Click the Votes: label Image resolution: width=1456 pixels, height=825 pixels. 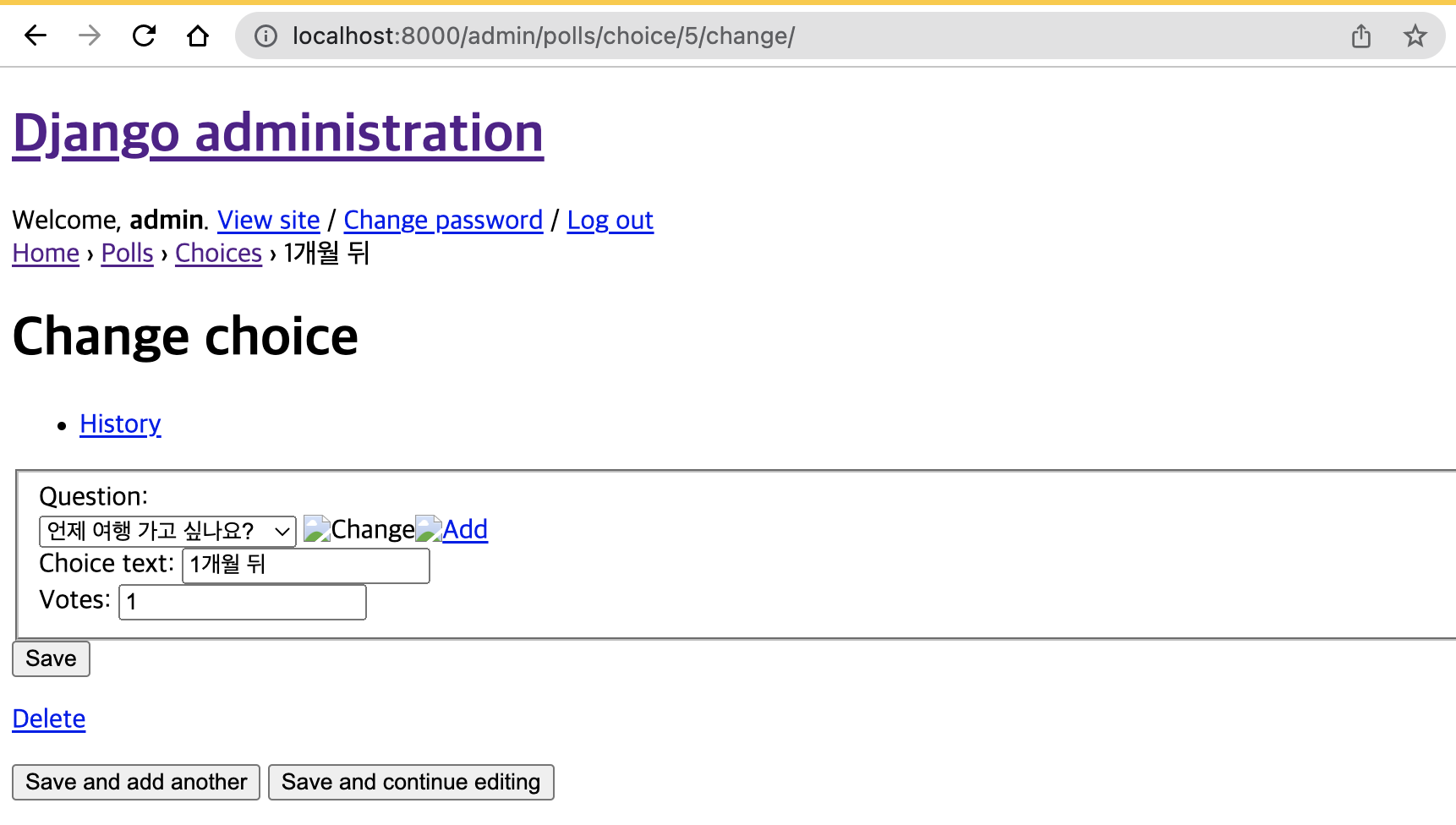pos(75,599)
